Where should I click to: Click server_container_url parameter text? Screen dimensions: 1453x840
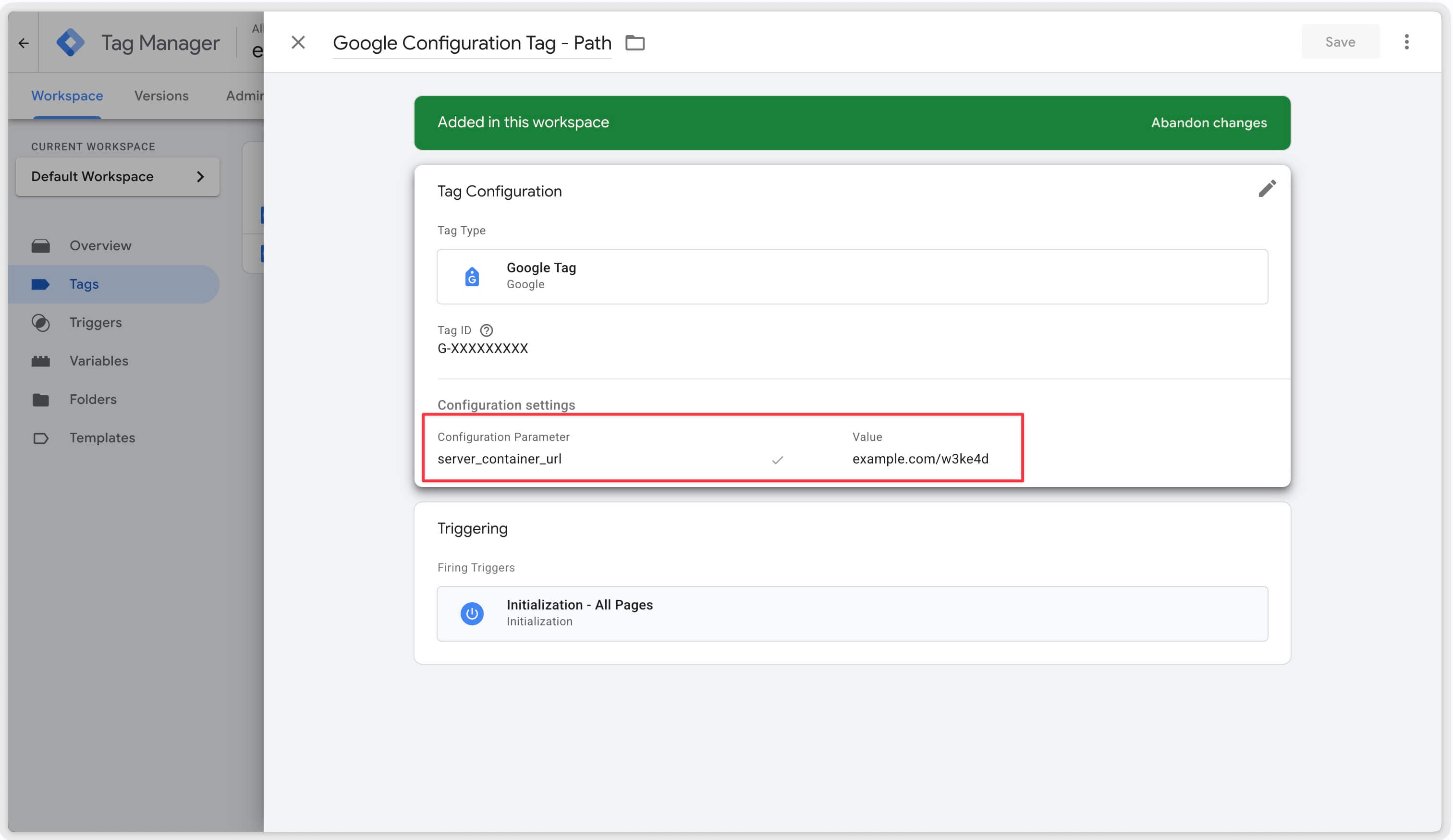pos(500,459)
